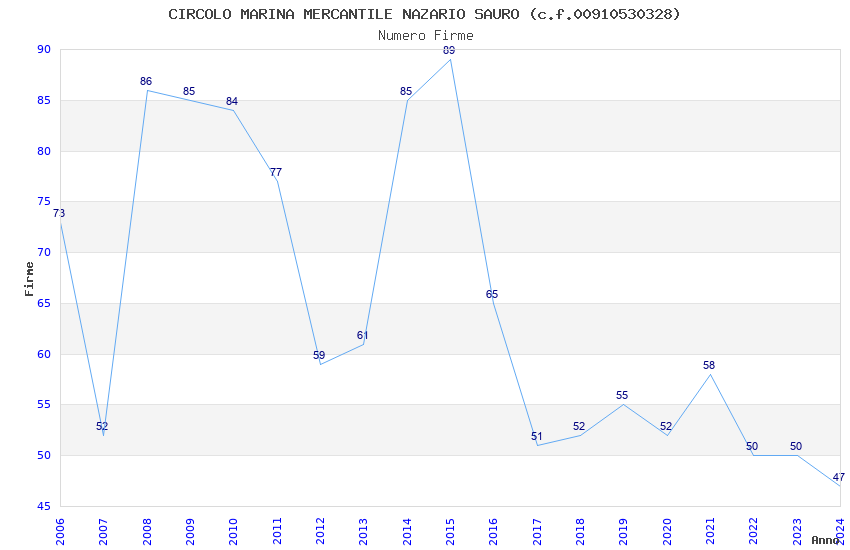Image resolution: width=850 pixels, height=550 pixels.
Task: Select peak data label 89
Action: pos(449,50)
